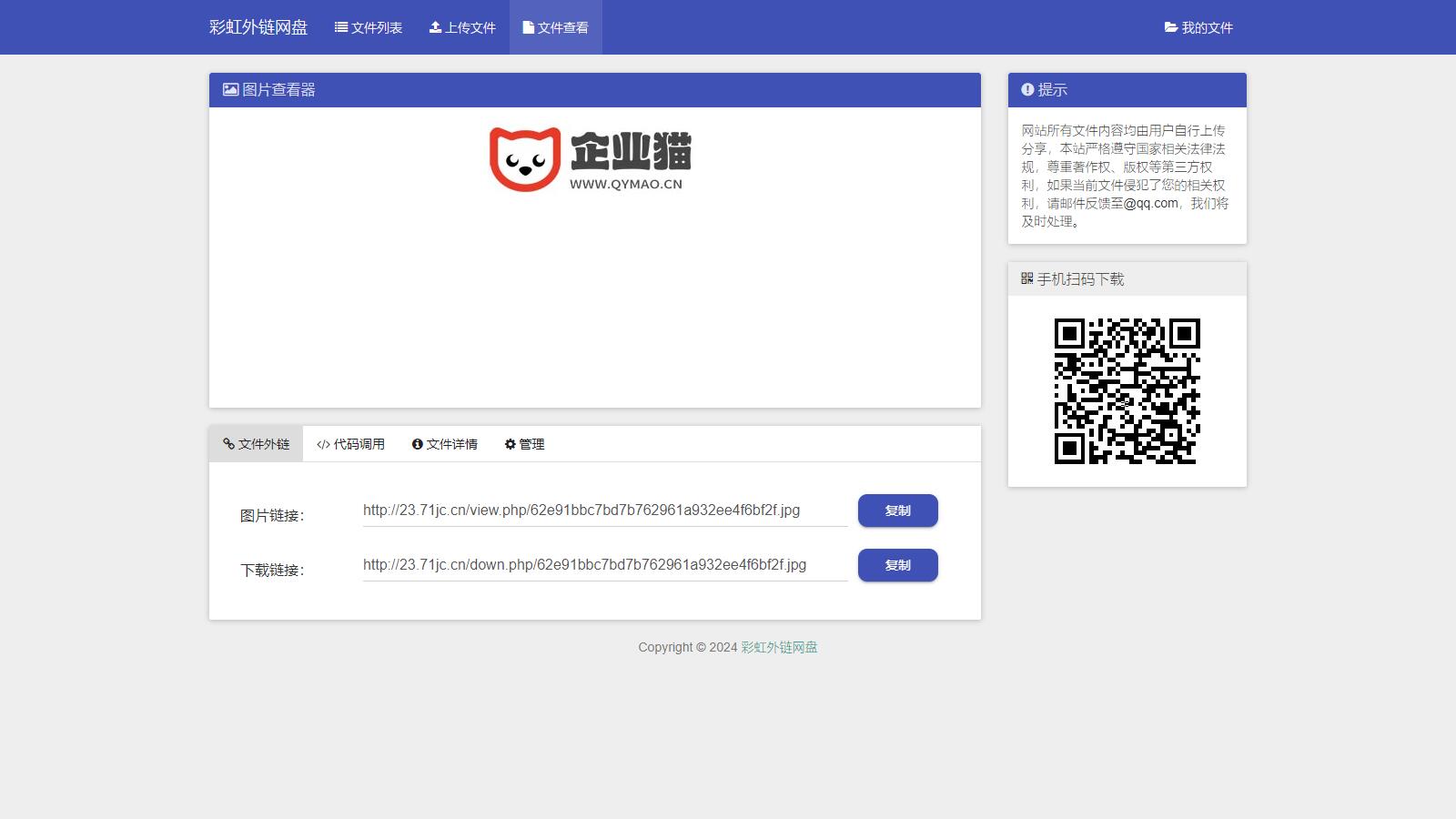Click the 图片链接 URL input field
Screen dimensions: 1456x819
coord(604,511)
